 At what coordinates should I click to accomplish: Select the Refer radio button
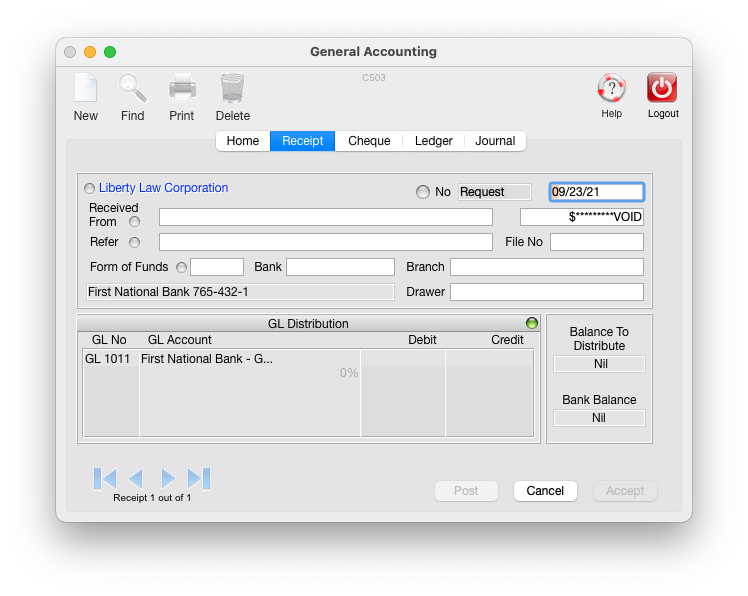click(x=135, y=242)
